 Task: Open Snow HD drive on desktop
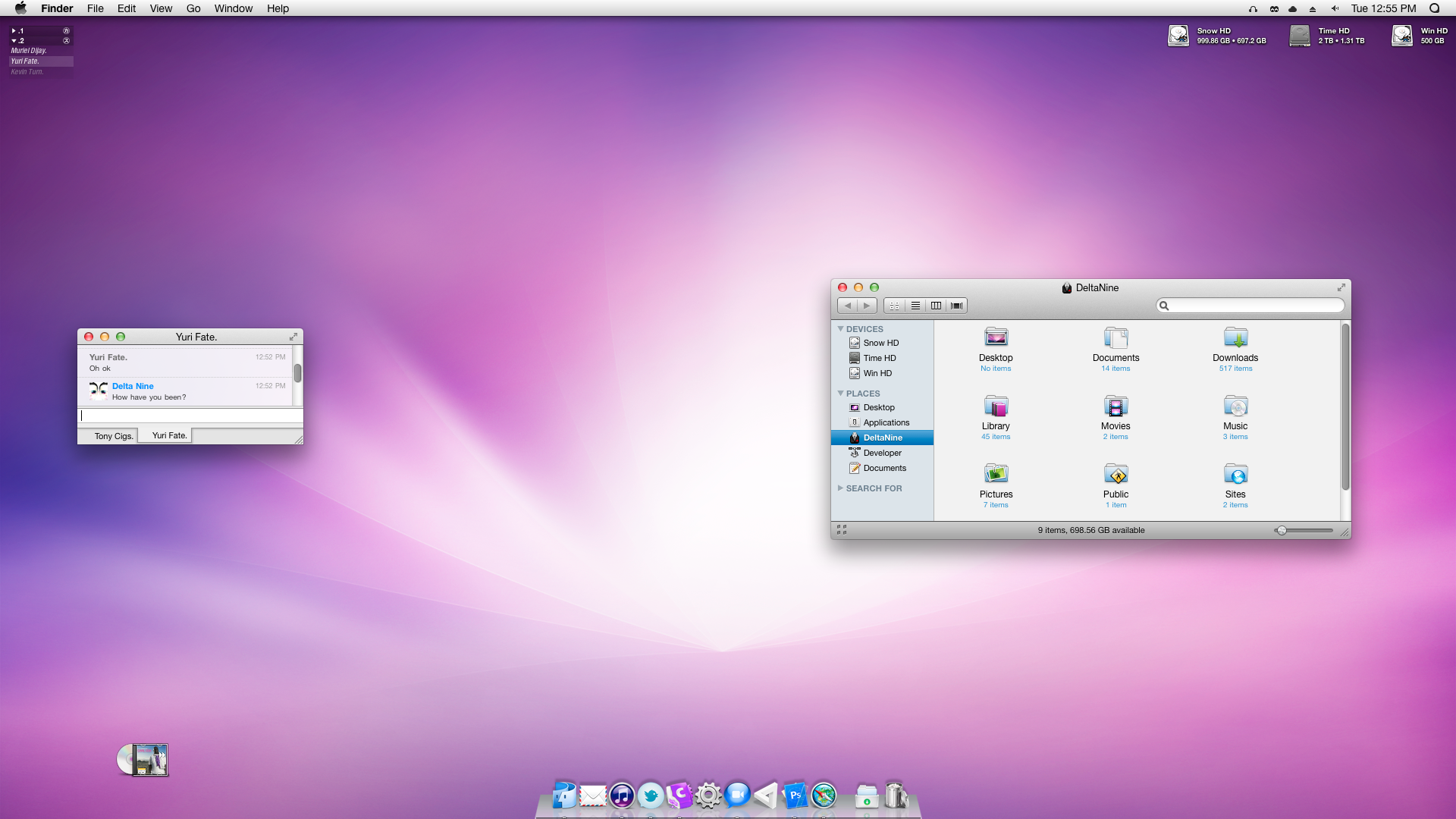coord(1178,36)
